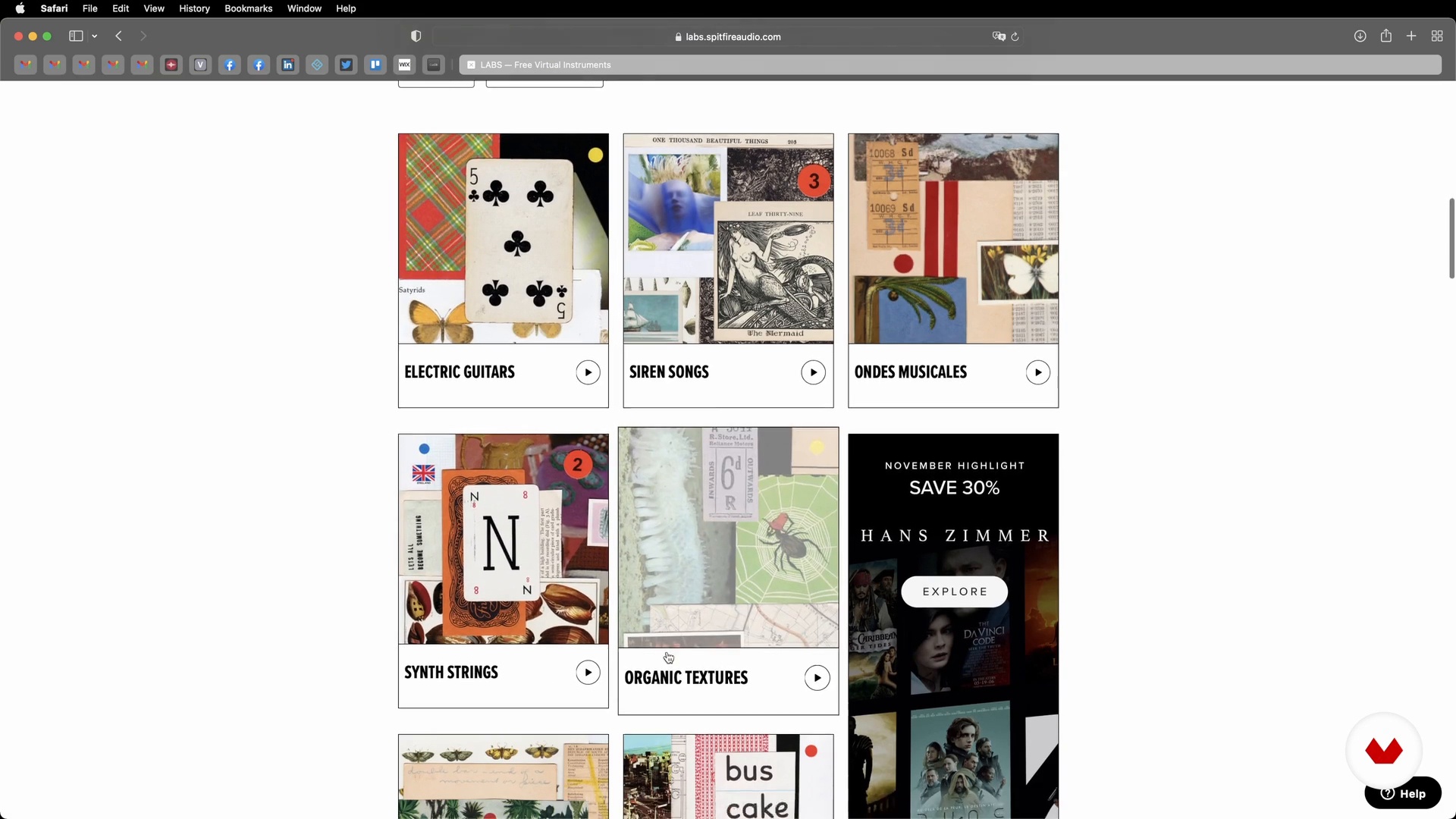Open the Electric Guitars card artwork
The height and width of the screenshot is (819, 1456).
[x=504, y=239]
